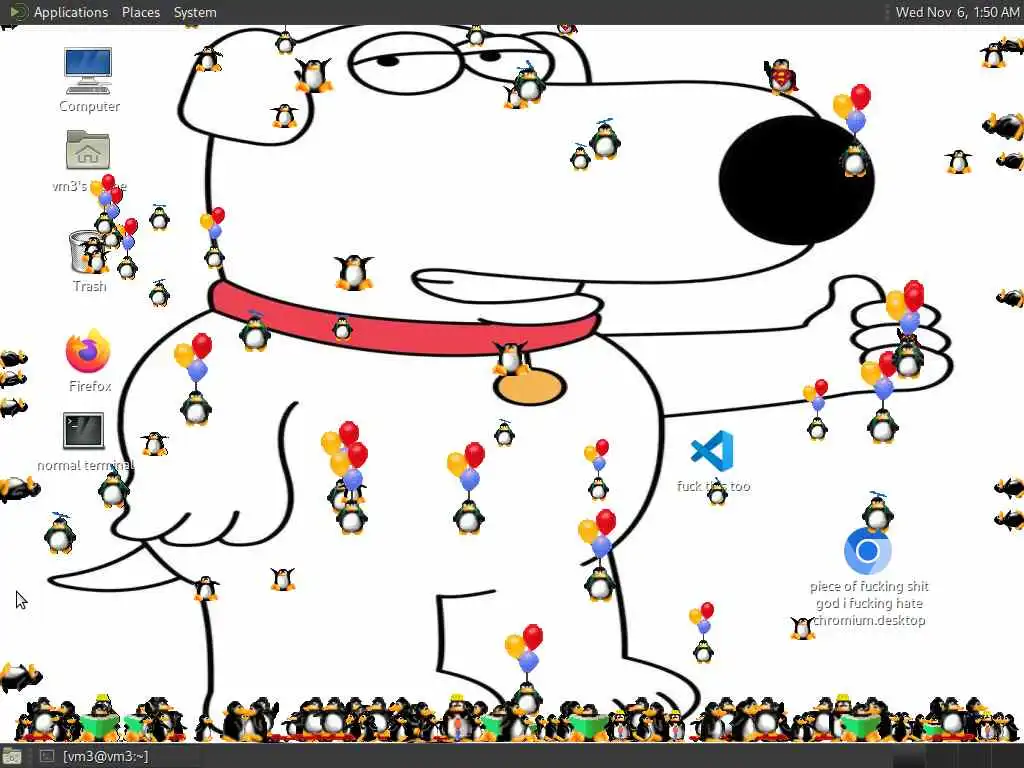Launch Firefox from the desktop
This screenshot has height=768, width=1024.
click(88, 351)
